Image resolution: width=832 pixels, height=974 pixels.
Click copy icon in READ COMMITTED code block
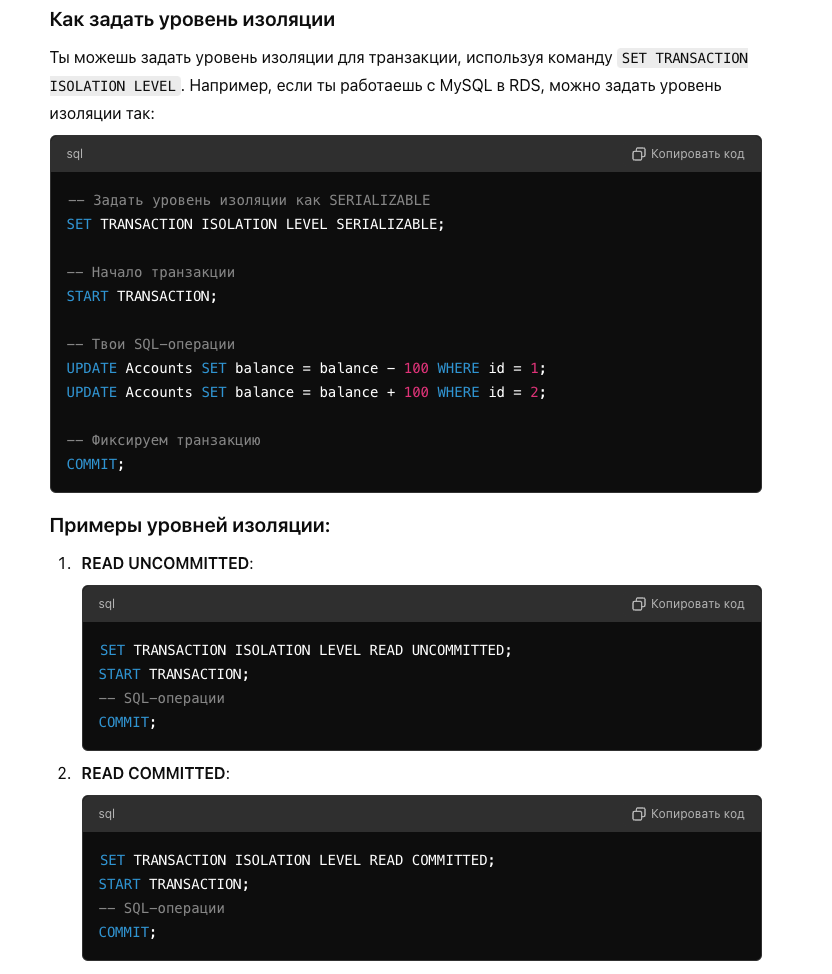pyautogui.click(x=638, y=814)
